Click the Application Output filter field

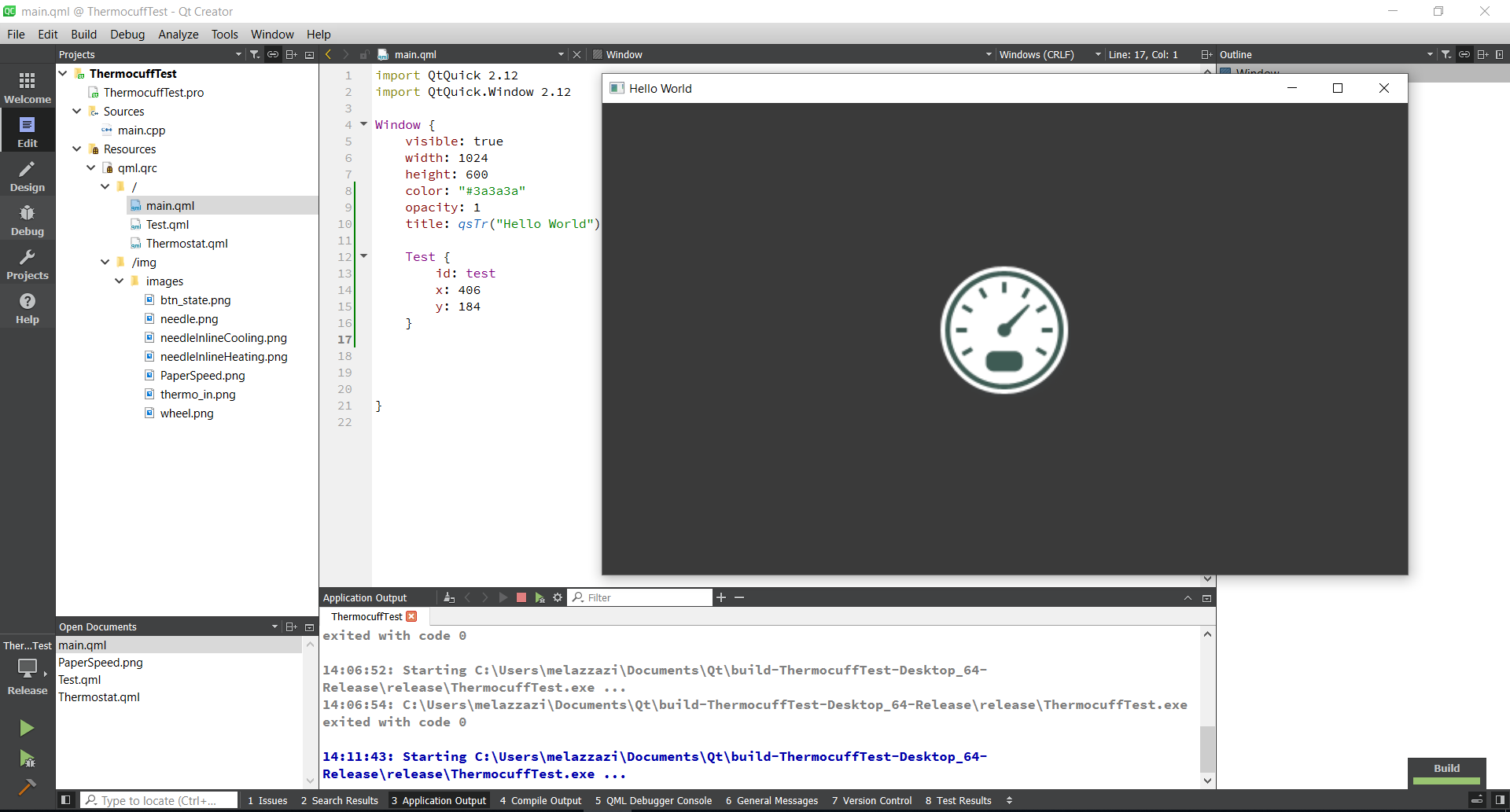(640, 597)
